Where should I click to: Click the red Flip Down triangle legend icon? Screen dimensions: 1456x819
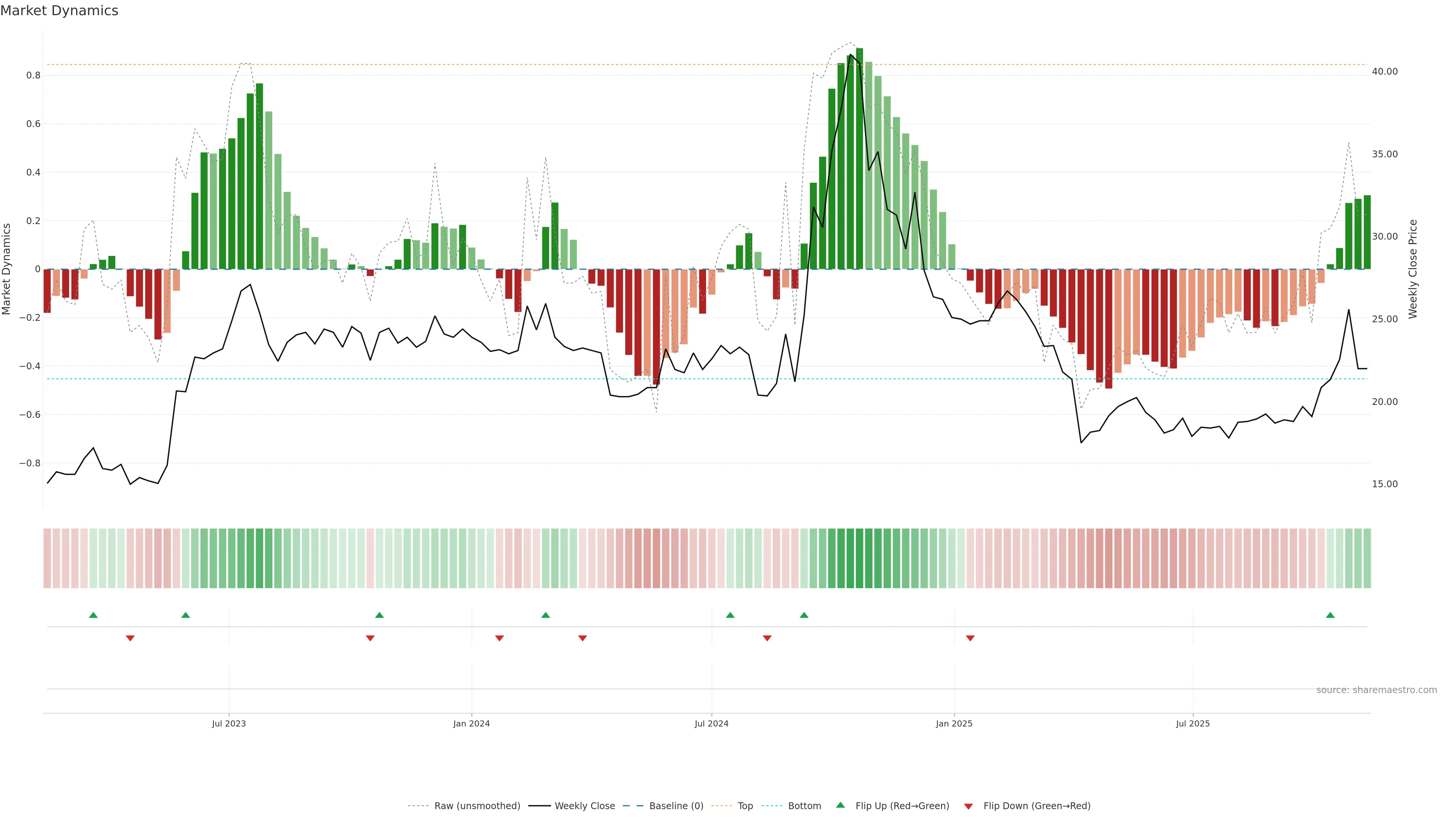click(968, 806)
